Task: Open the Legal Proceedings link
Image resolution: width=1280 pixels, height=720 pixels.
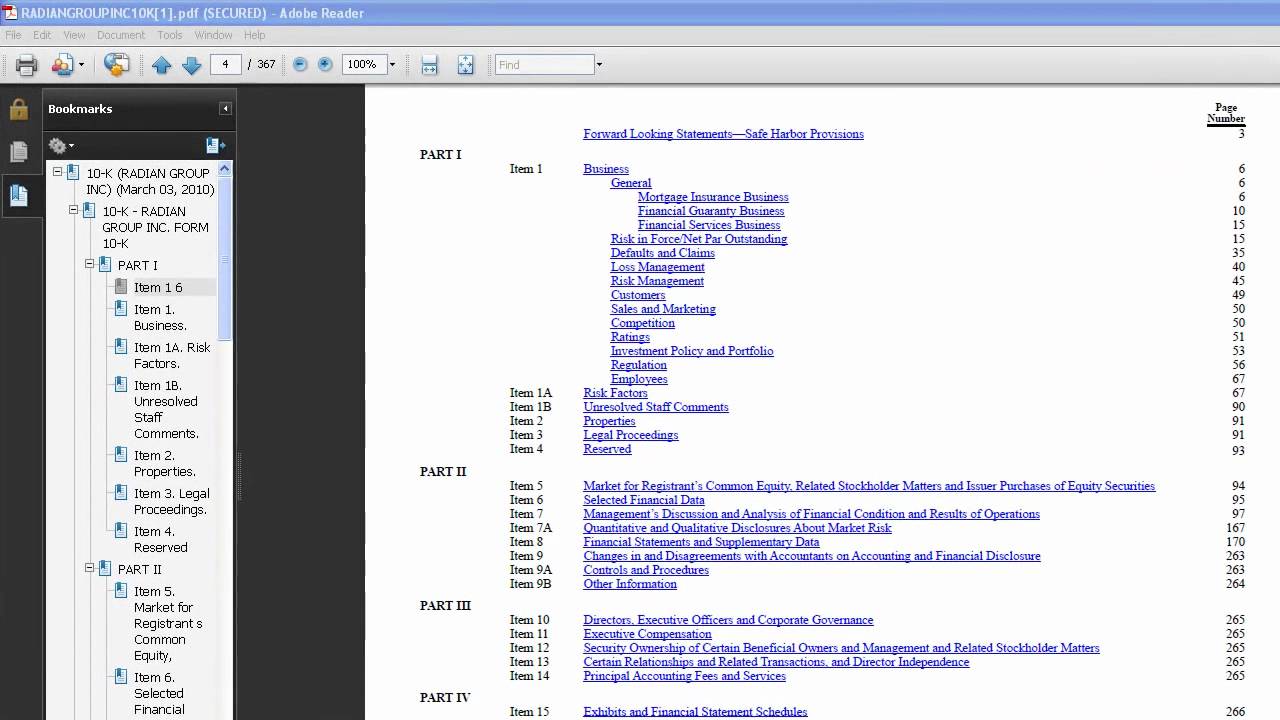Action: click(631, 435)
